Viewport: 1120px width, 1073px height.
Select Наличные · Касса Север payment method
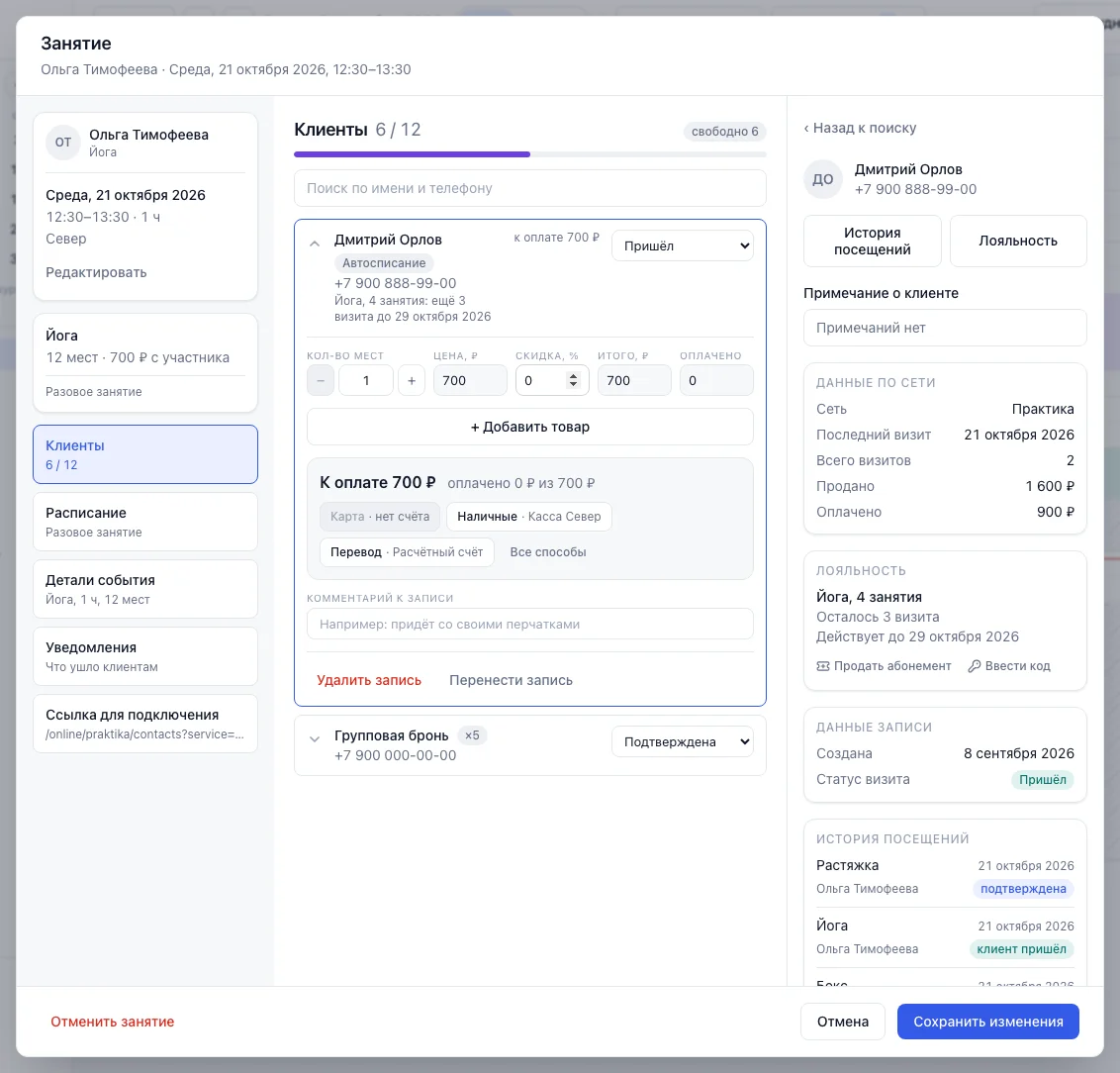[x=529, y=518]
